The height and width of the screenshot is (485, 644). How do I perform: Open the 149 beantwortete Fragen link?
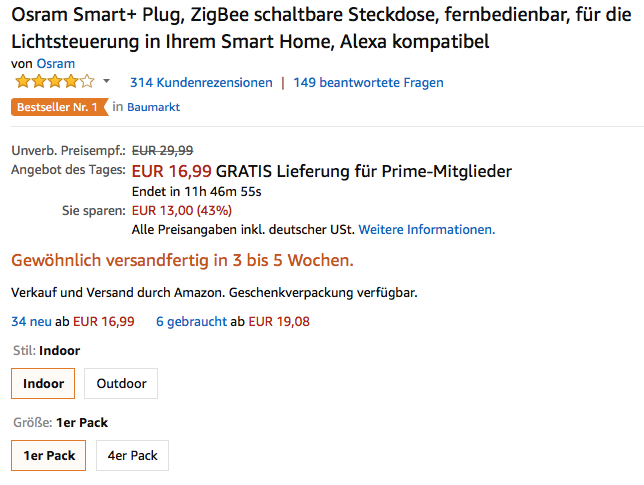(368, 82)
